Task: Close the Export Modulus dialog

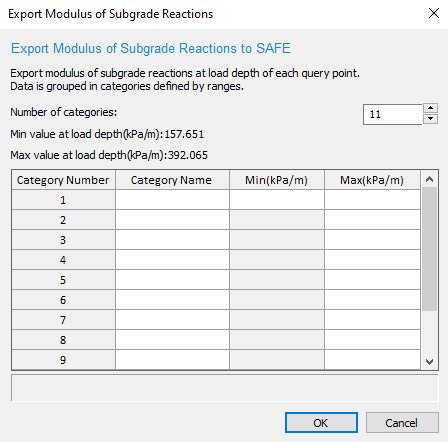Action: [433, 14]
